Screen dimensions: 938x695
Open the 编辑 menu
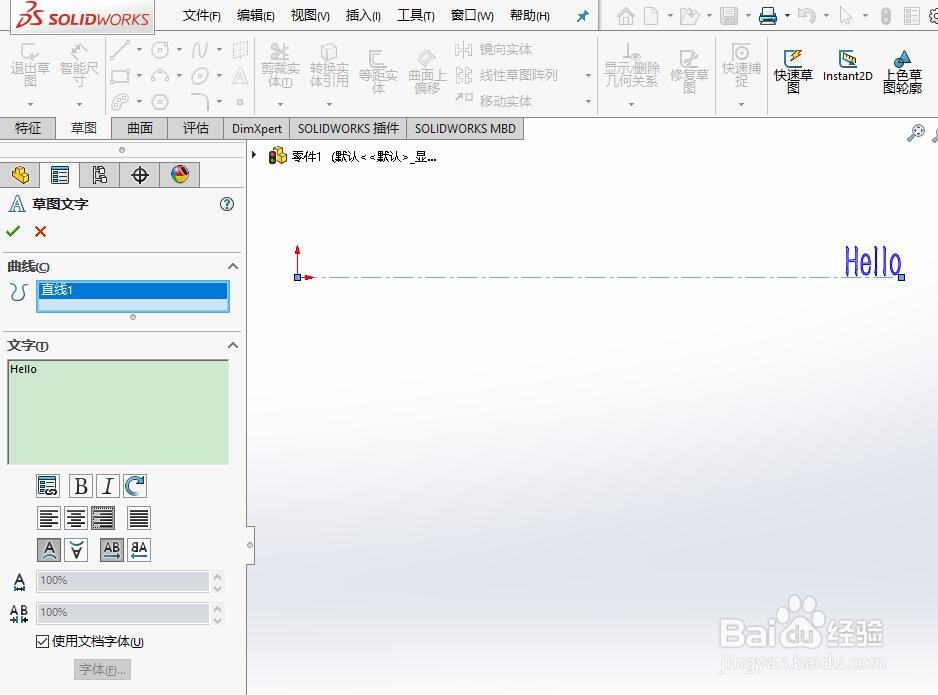point(255,16)
